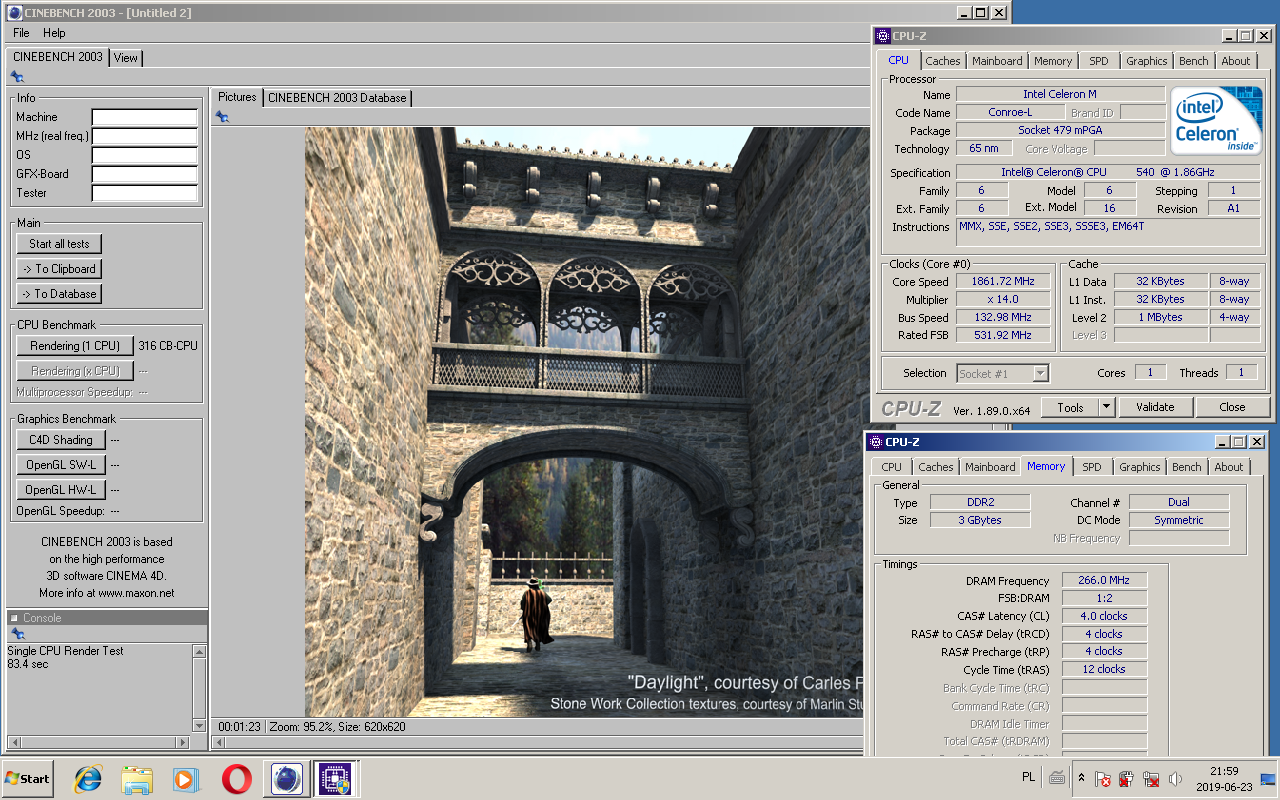Open Graphics tab in CPU-Z timings window
The image size is (1280, 800).
pyautogui.click(x=1140, y=467)
